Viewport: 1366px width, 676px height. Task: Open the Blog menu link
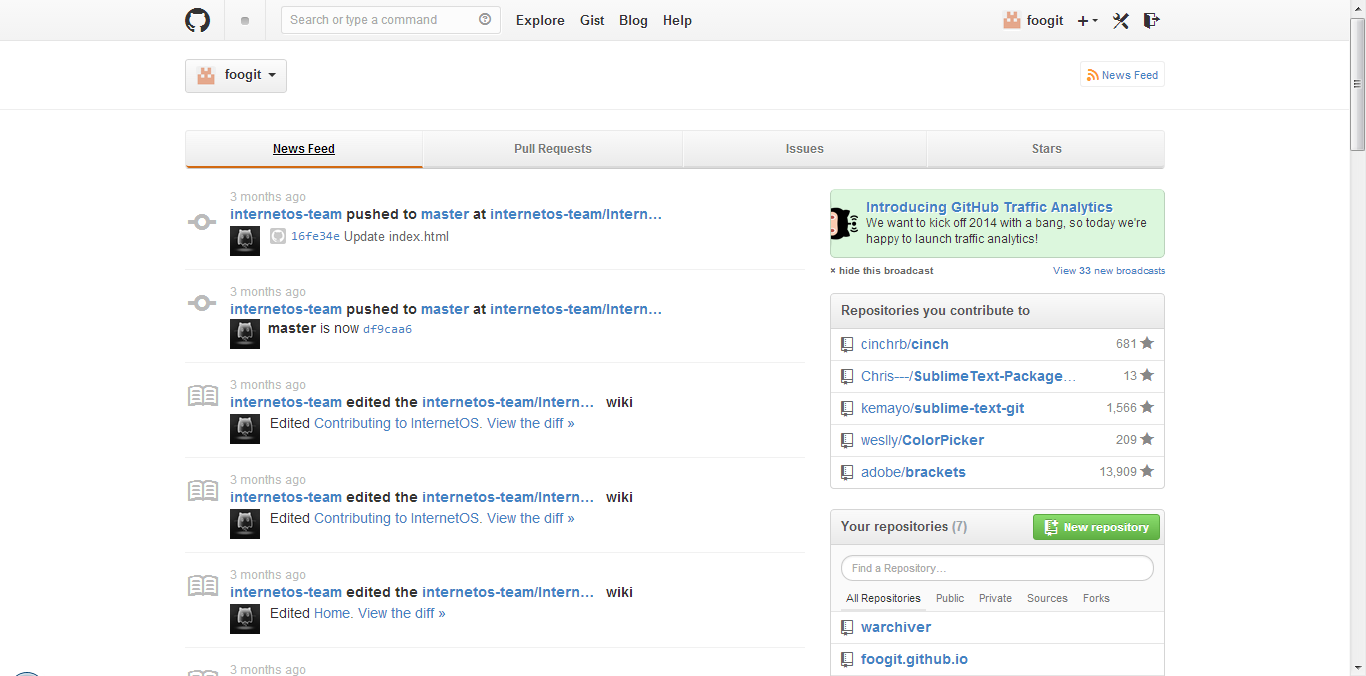[x=633, y=20]
